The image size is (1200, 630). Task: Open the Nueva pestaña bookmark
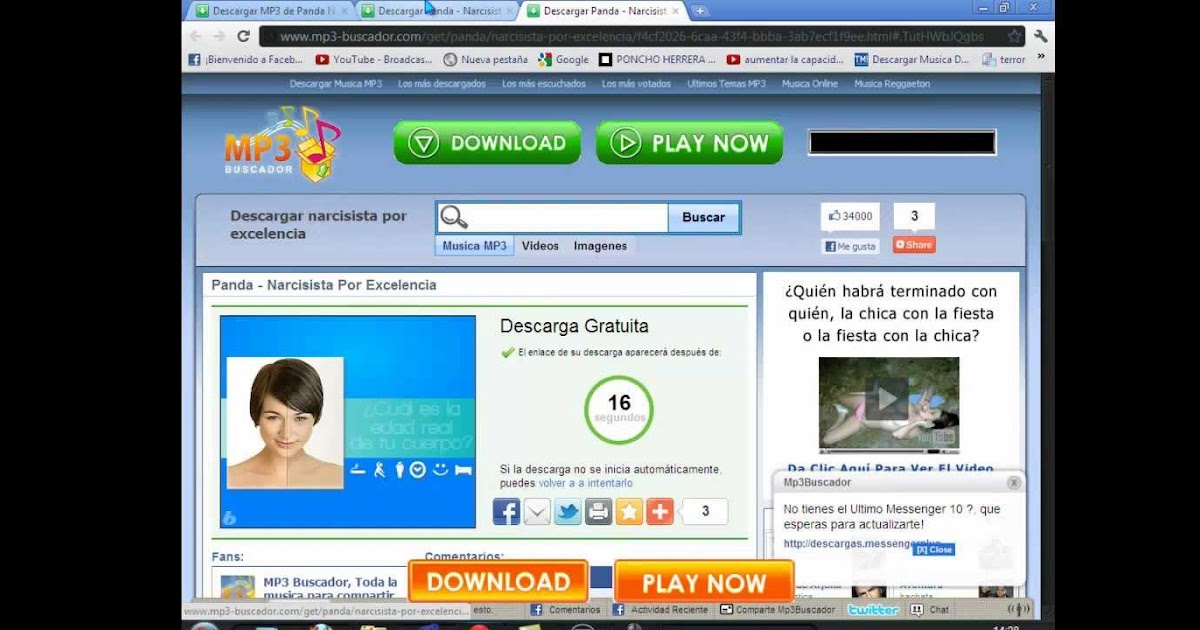pos(485,60)
